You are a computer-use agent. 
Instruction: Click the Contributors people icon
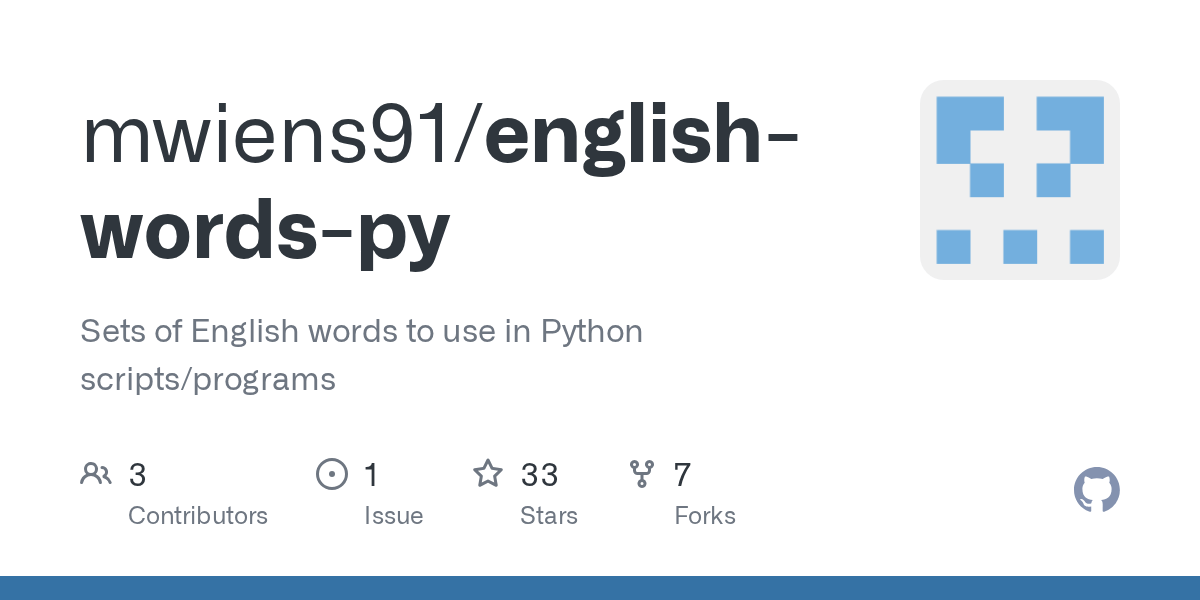tap(96, 474)
